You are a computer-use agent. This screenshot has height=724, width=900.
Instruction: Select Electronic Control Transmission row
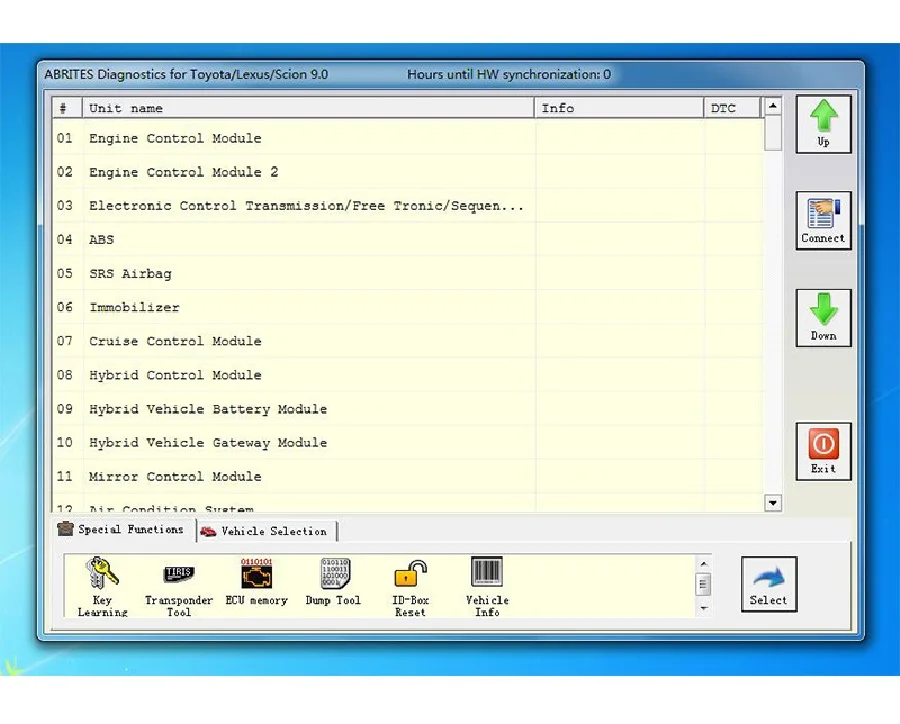[408, 206]
